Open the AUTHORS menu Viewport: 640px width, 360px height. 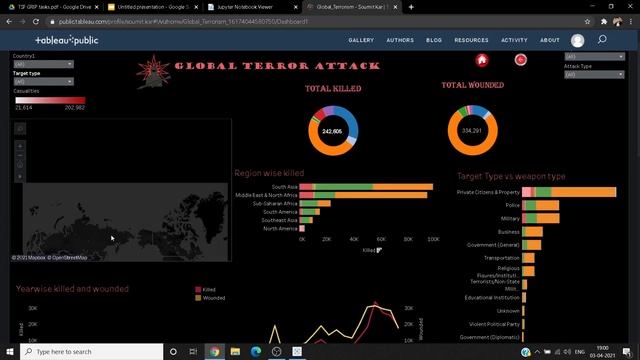(x=400, y=40)
